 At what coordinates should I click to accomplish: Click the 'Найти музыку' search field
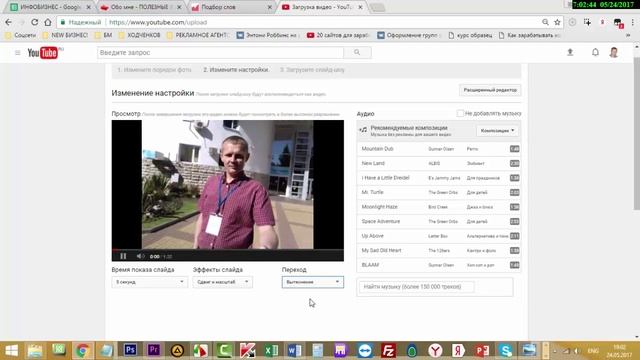pos(416,287)
